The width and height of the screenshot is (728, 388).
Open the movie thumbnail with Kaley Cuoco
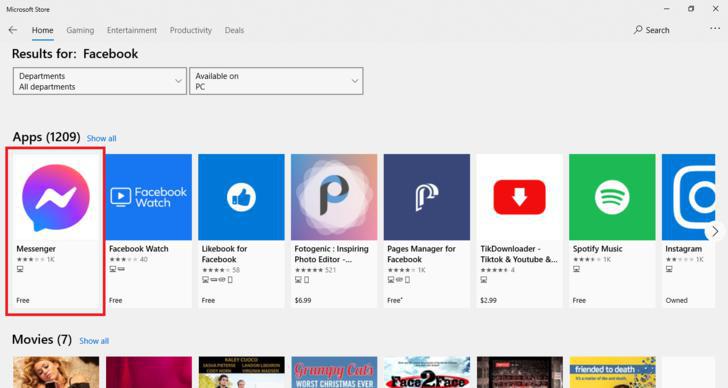point(241,372)
